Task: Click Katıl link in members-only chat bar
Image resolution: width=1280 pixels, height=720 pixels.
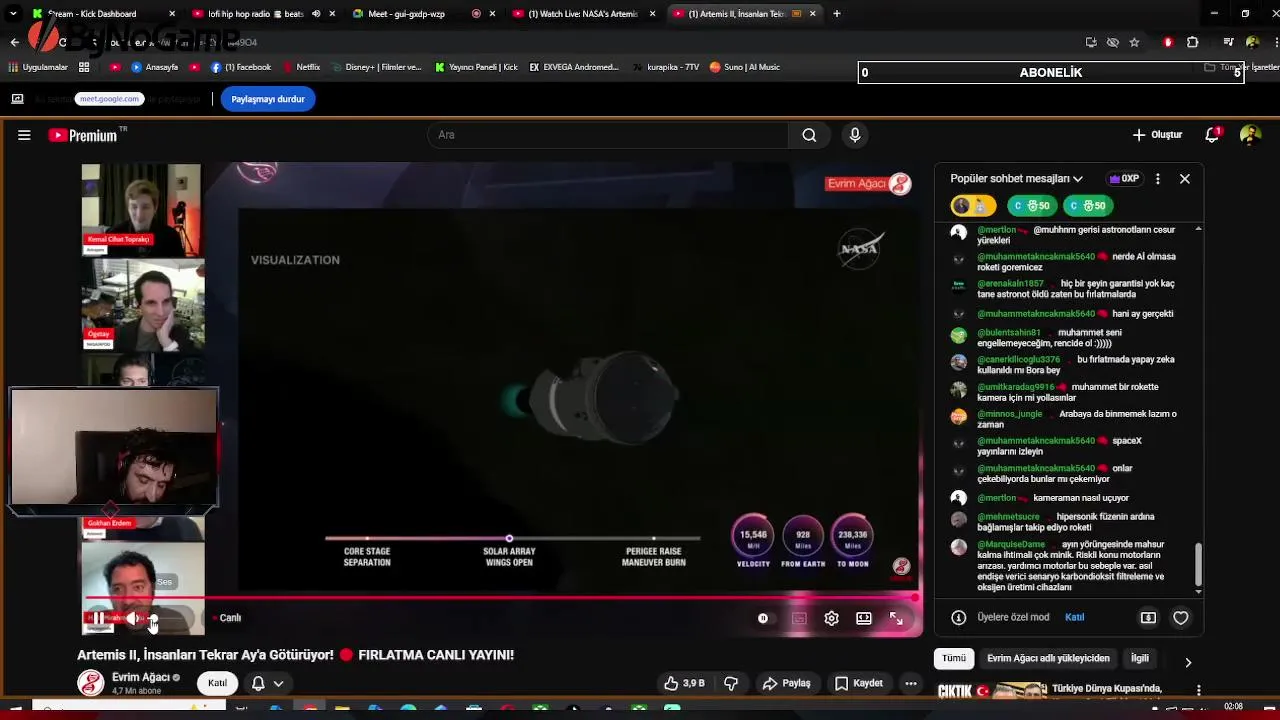Action: pos(1074,618)
